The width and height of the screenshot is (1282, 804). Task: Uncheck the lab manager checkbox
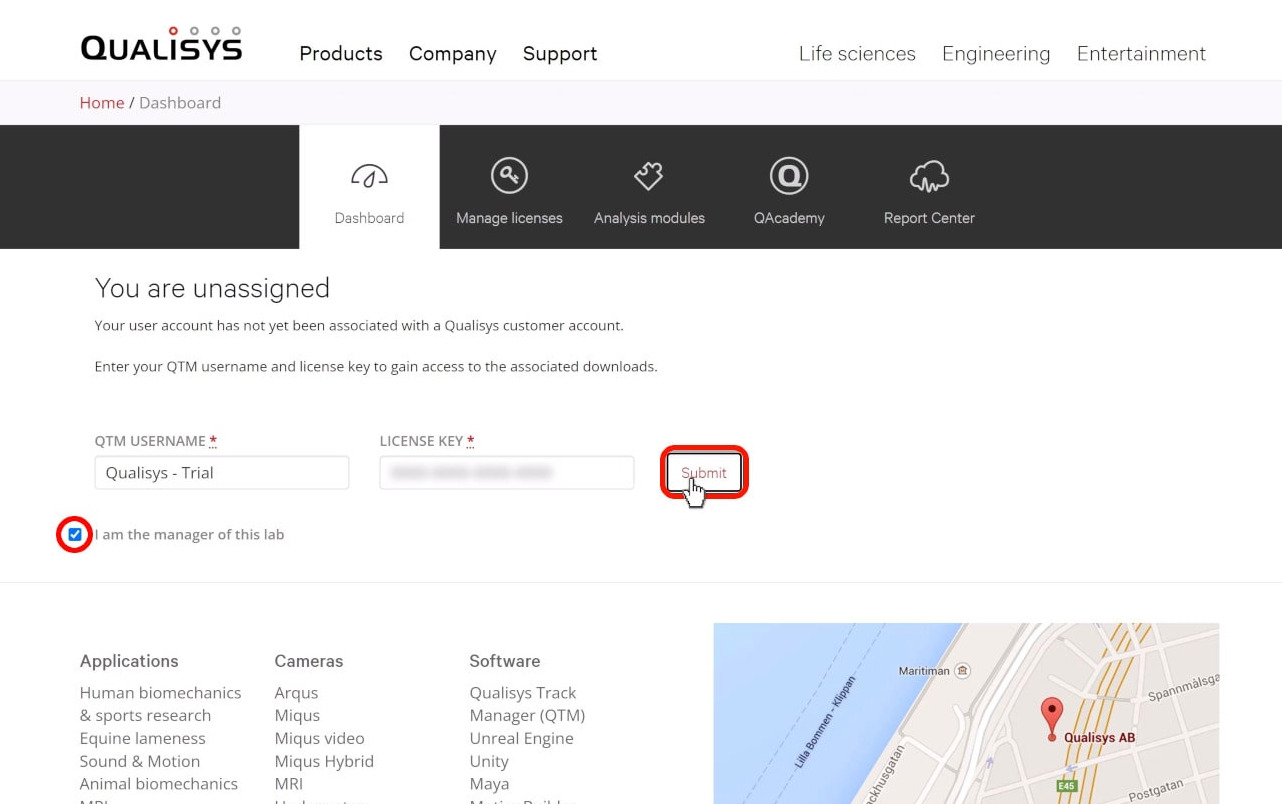pyautogui.click(x=75, y=535)
